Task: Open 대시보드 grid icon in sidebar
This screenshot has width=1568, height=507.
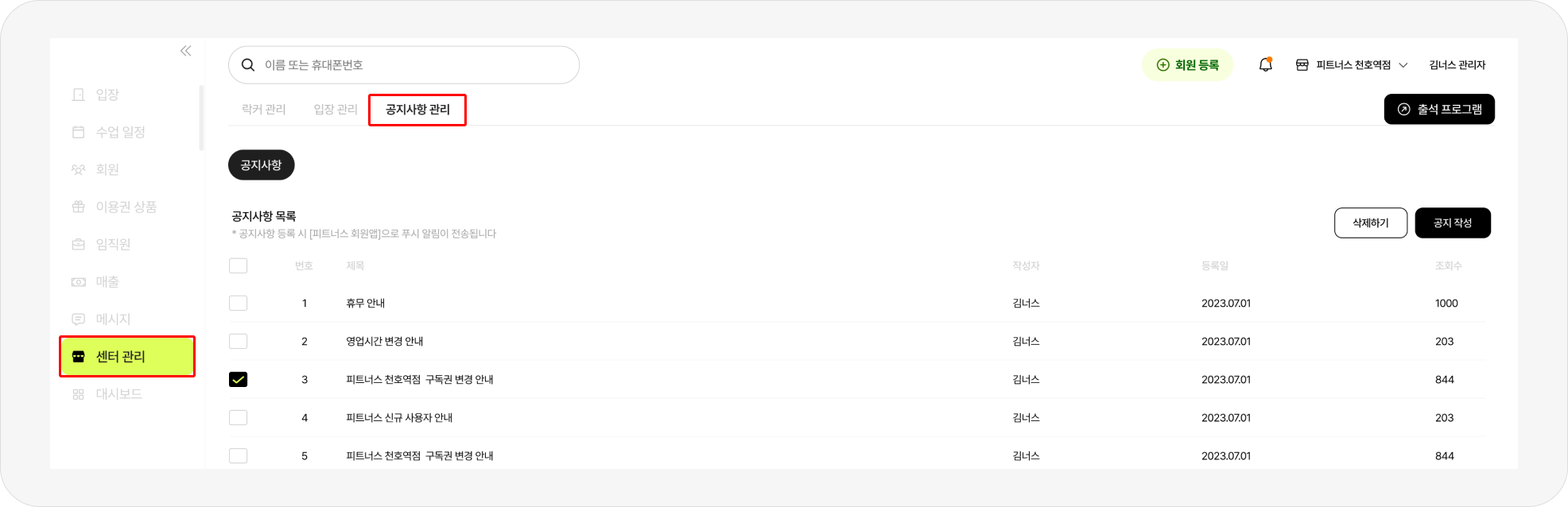Action: pos(78,394)
